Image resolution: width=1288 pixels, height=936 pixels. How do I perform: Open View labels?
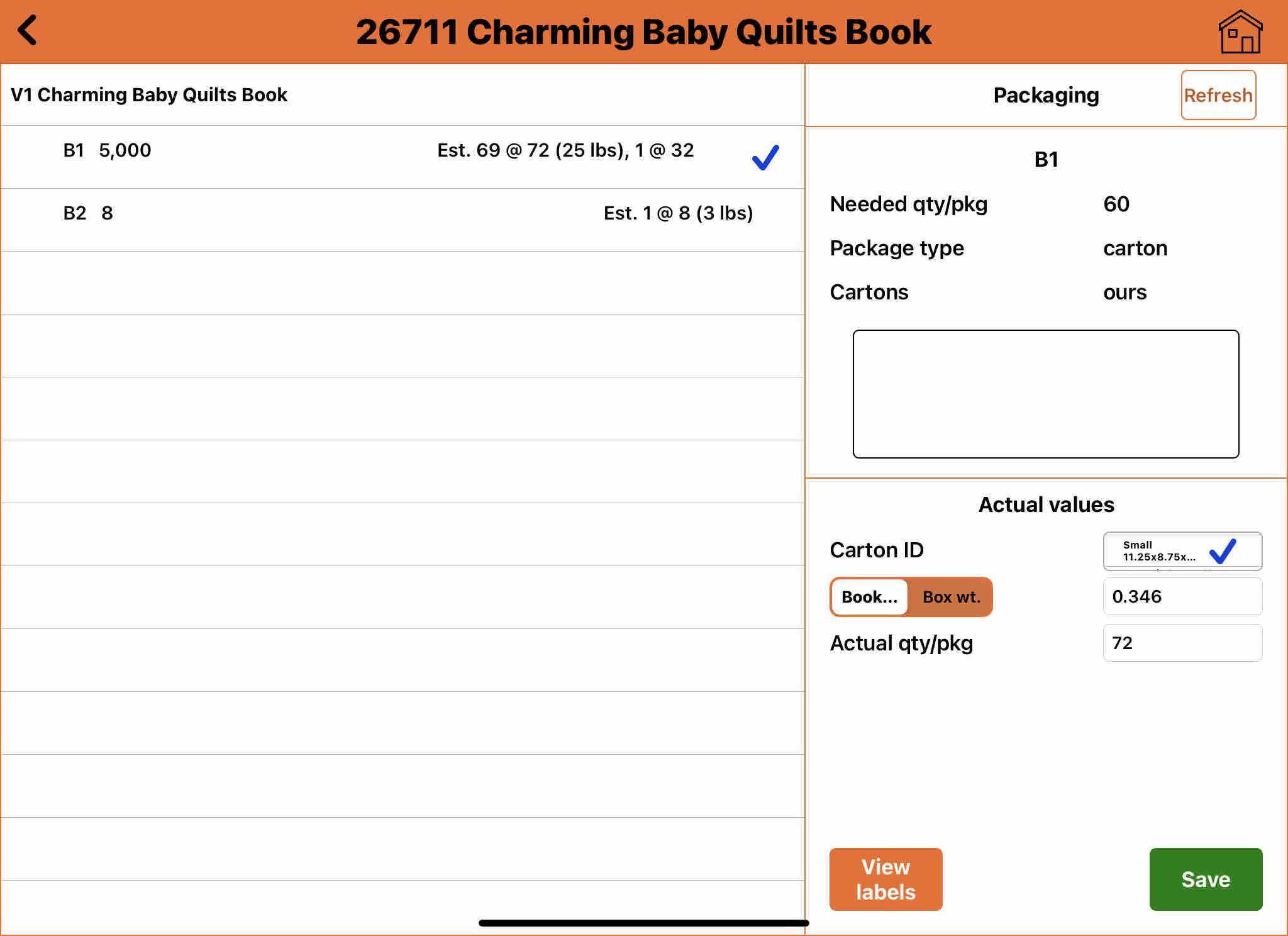pos(885,879)
